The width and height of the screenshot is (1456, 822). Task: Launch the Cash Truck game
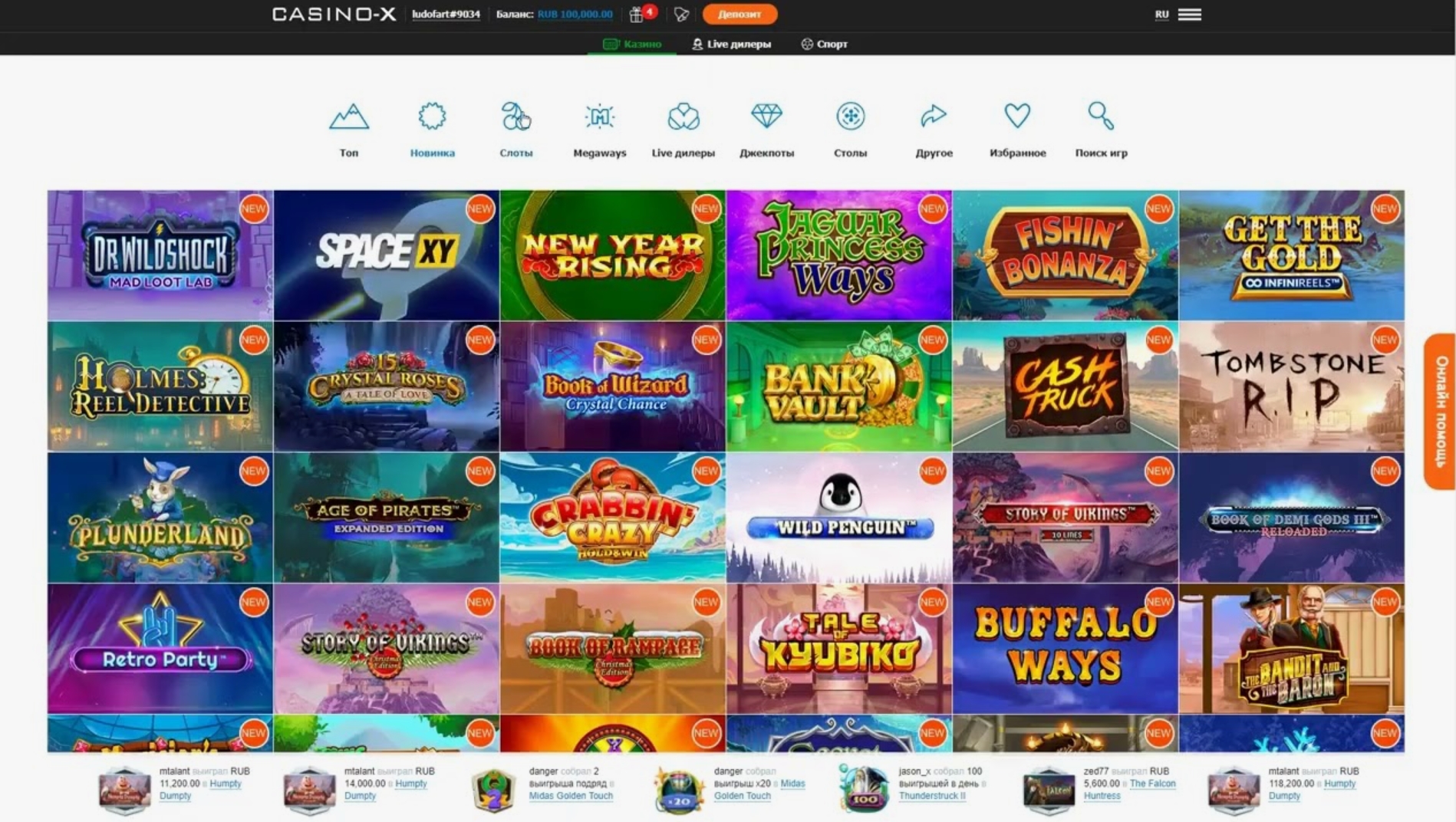coord(1066,386)
